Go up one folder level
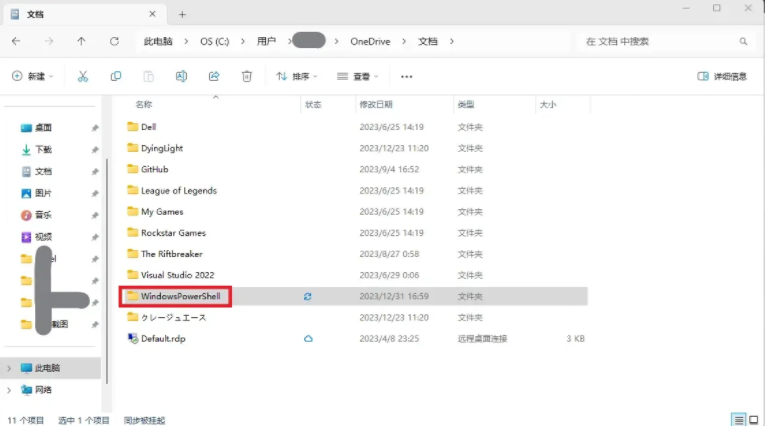Image resolution: width=767 pixels, height=426 pixels. tap(81, 42)
